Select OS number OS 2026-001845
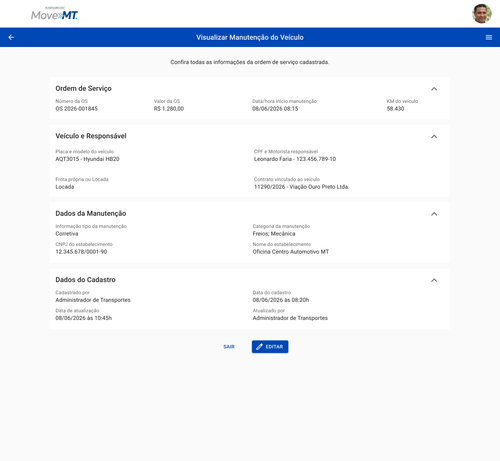The width and height of the screenshot is (500, 461). click(76, 109)
